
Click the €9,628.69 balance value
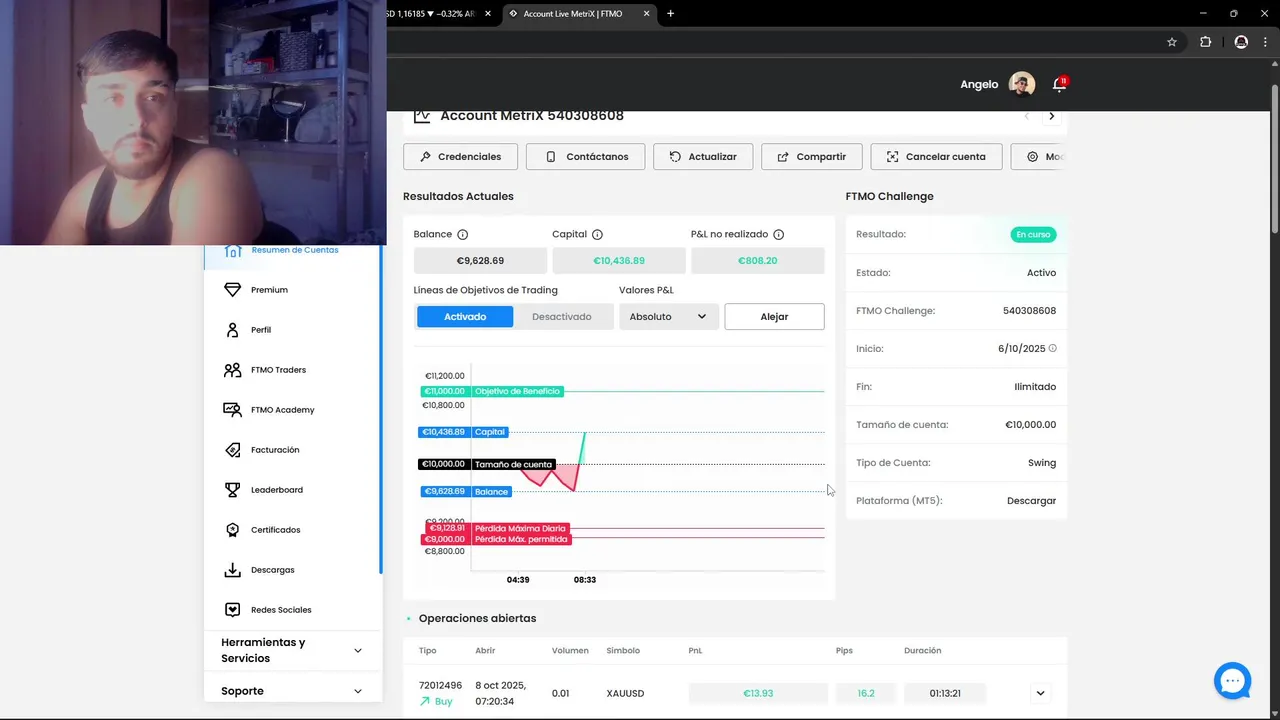click(x=480, y=261)
